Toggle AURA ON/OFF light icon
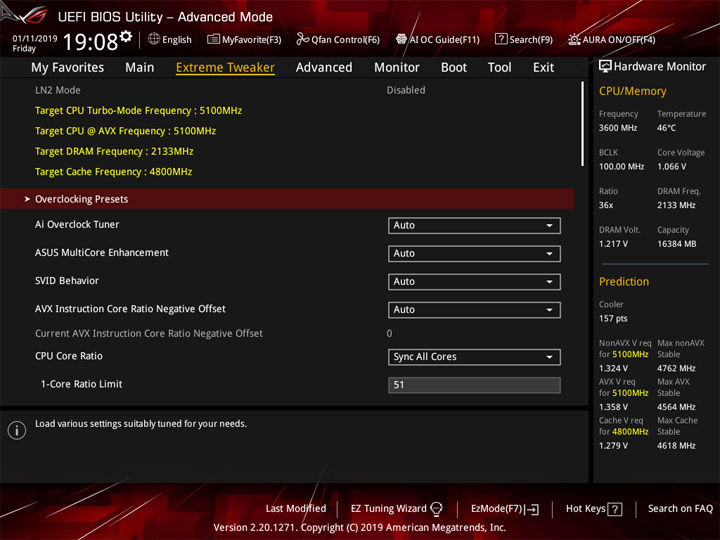Viewport: 720px width, 540px height. 574,39
